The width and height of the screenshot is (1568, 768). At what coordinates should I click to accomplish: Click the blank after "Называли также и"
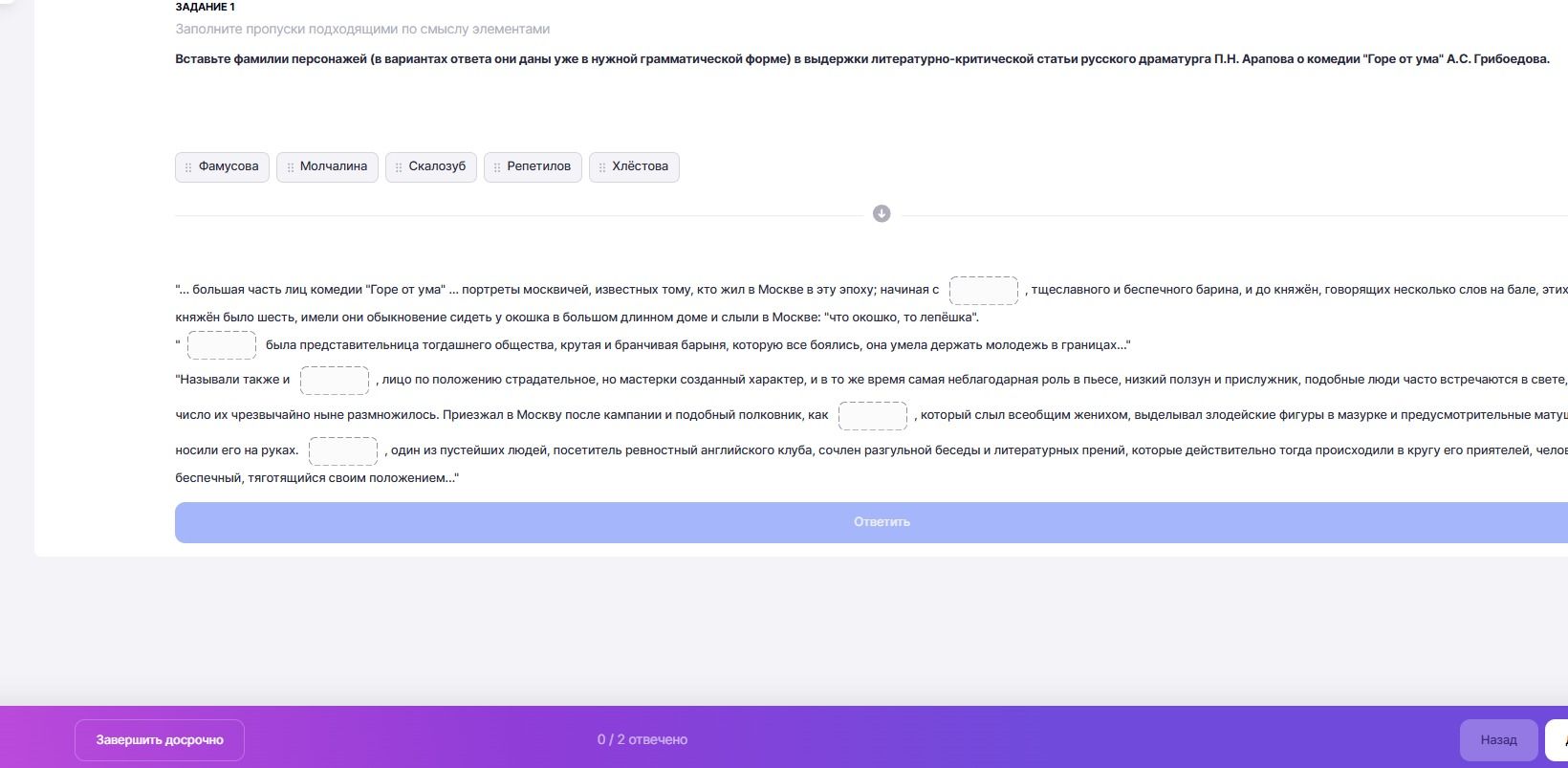click(x=335, y=380)
